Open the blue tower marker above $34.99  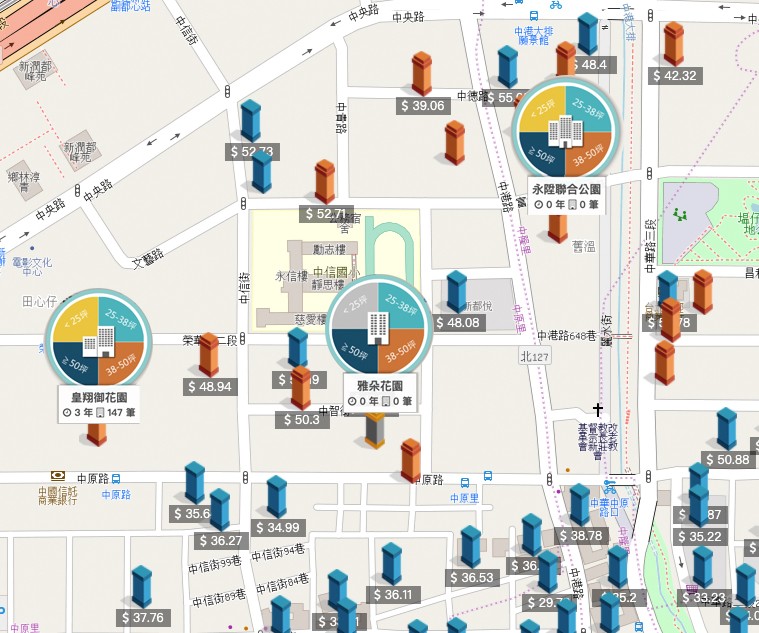pyautogui.click(x=276, y=497)
